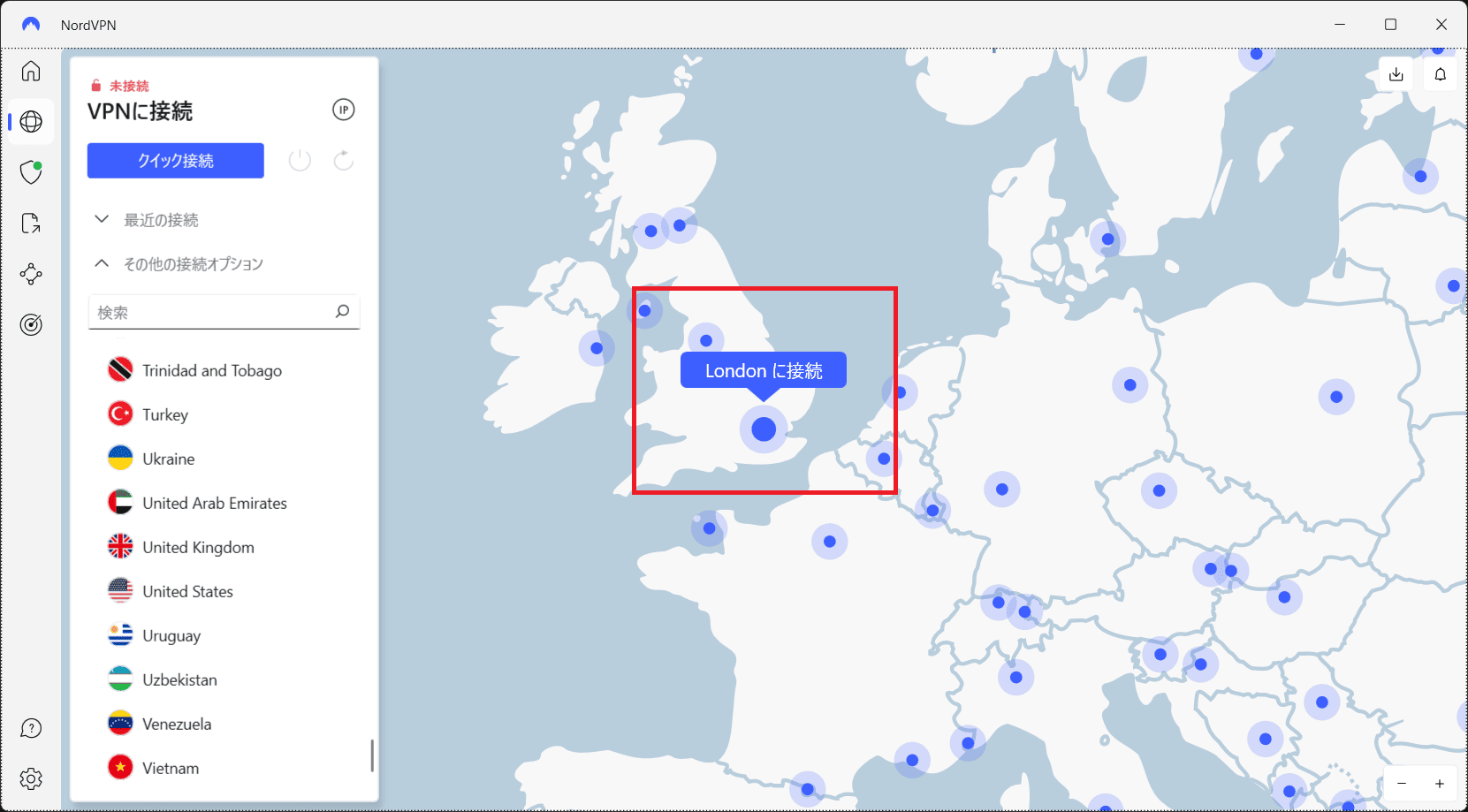Select the globe VPN map sidebar icon
1468x812 pixels.
tap(31, 121)
